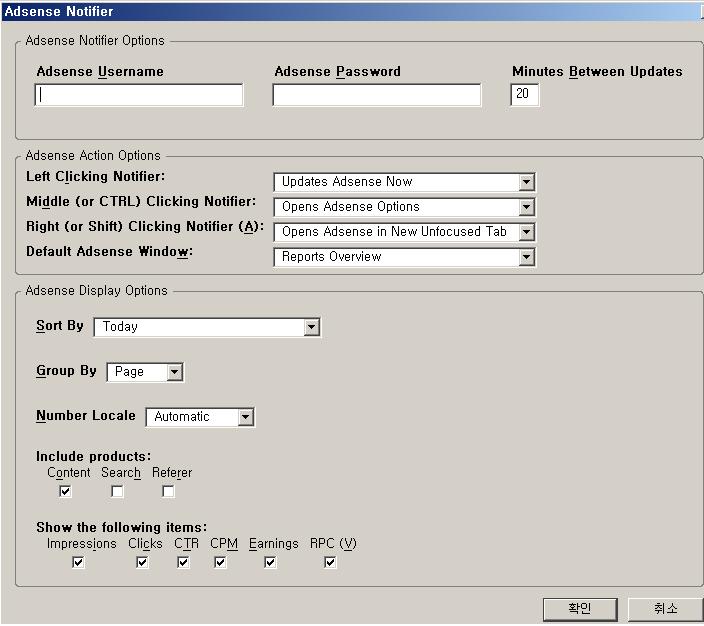Open the Group By dropdown
The image size is (704, 626).
(145, 372)
